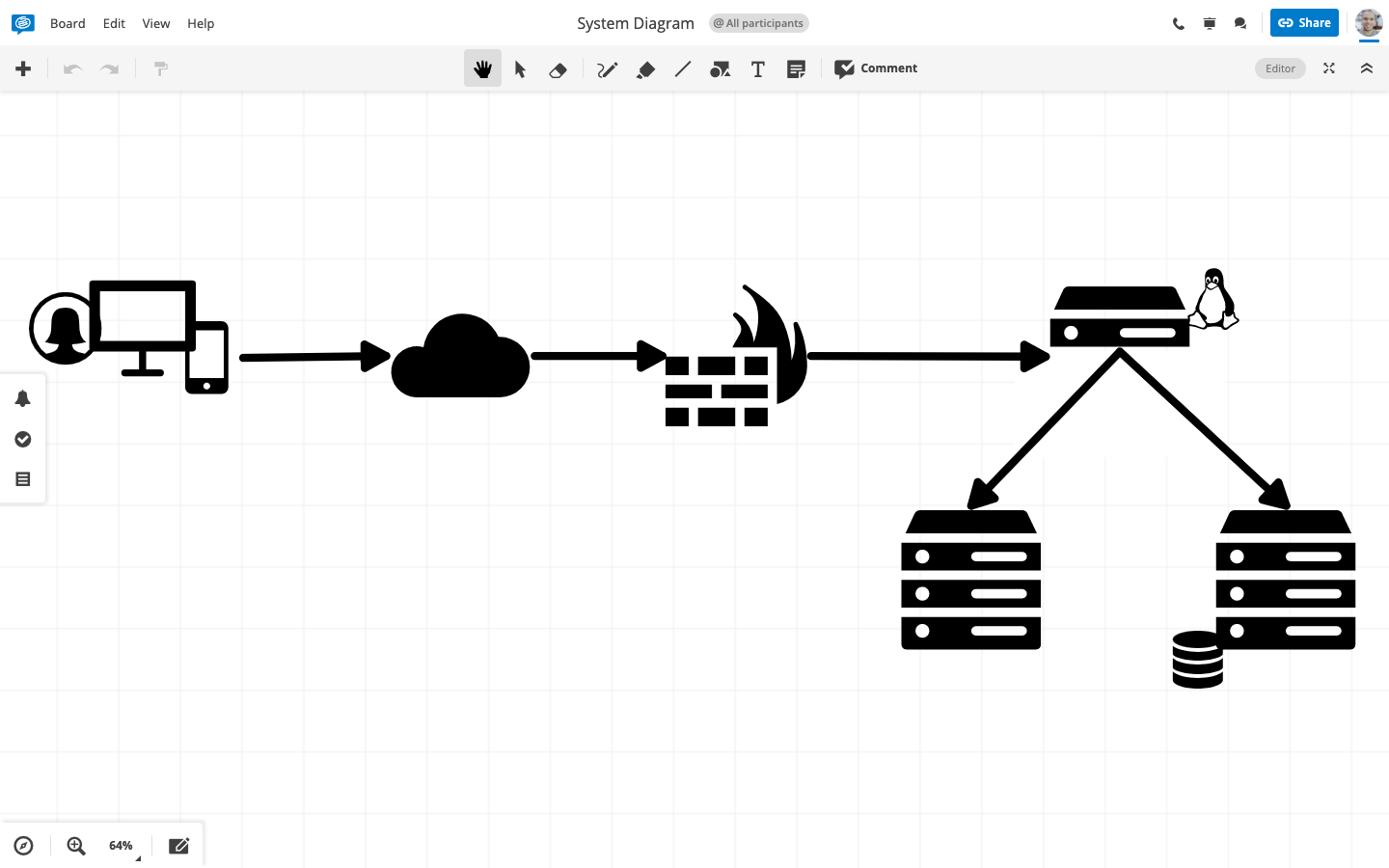This screenshot has height=868, width=1389.
Task: Select the Hand pan tool
Action: click(482, 68)
